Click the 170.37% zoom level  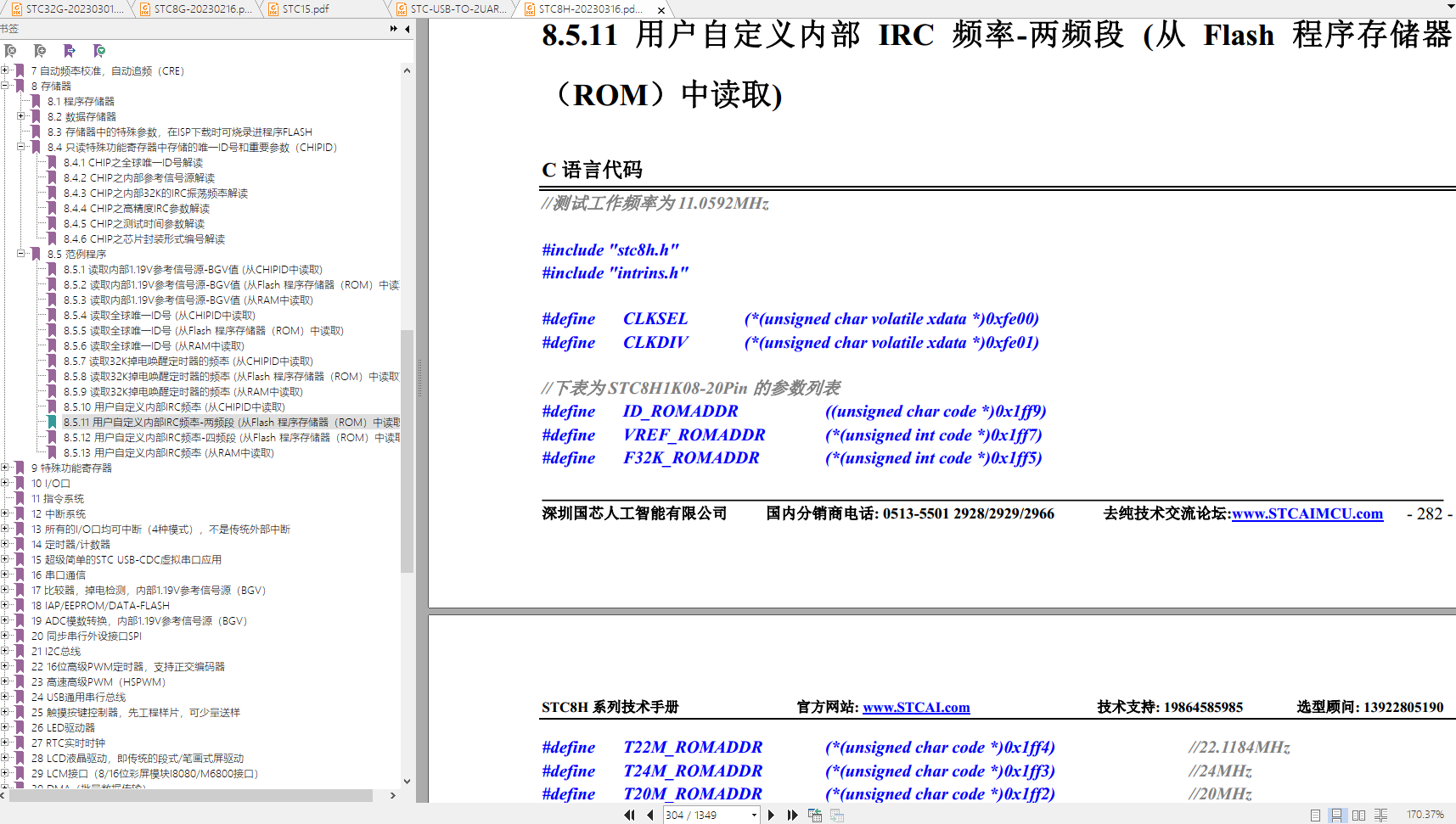click(x=1425, y=815)
